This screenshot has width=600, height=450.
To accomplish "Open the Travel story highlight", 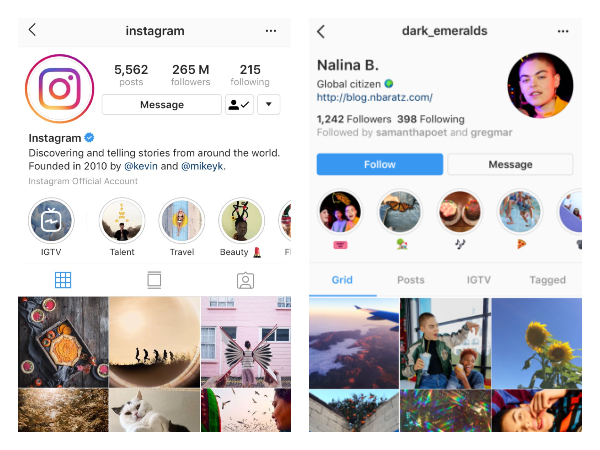I will click(x=182, y=221).
